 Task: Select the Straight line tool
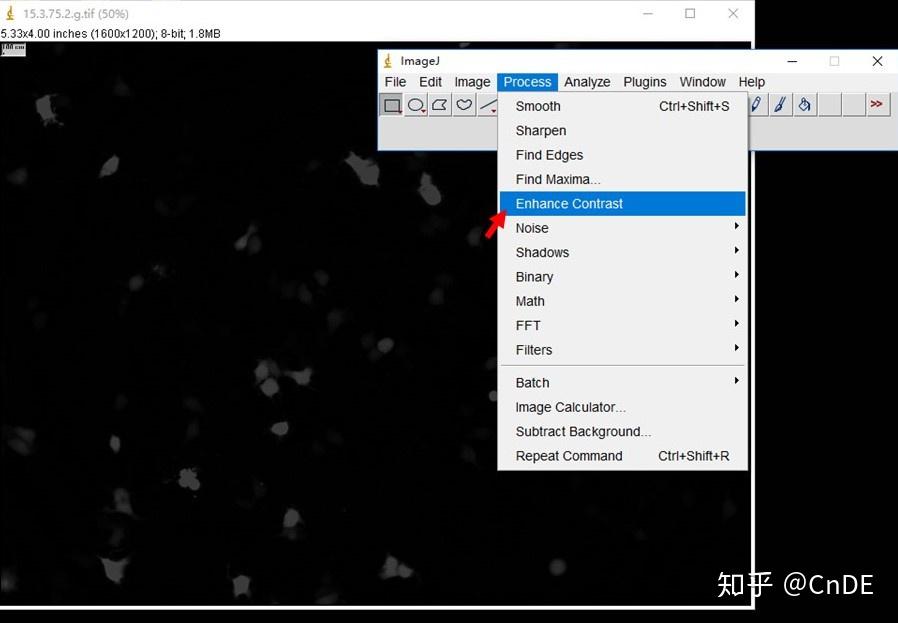(486, 104)
